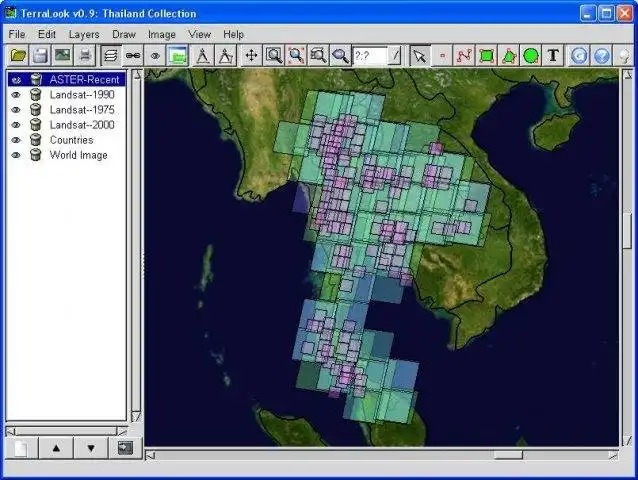The width and height of the screenshot is (638, 480).
Task: Select the draw point tool
Action: click(x=442, y=55)
